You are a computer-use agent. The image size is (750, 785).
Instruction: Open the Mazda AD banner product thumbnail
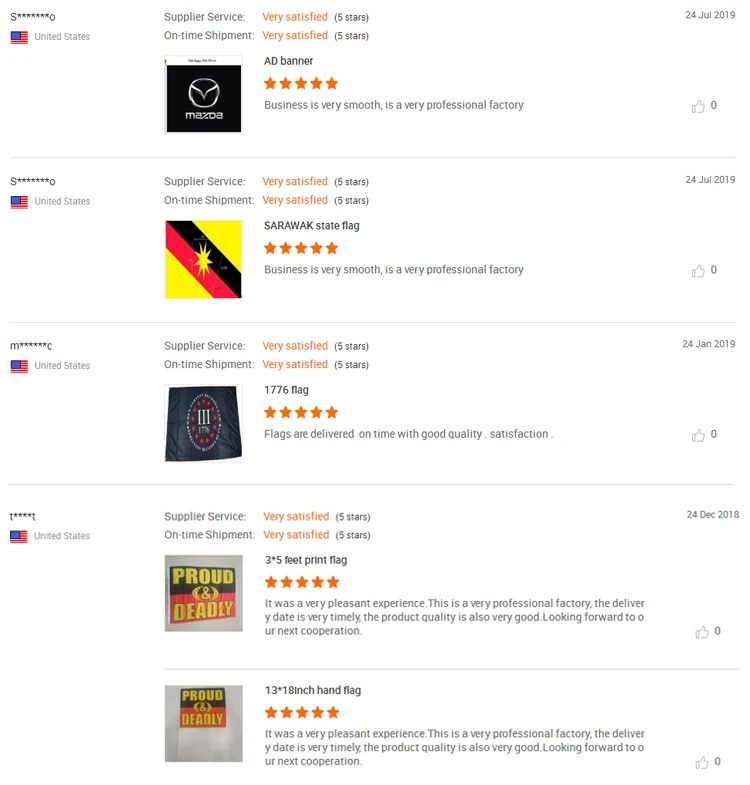tap(203, 95)
